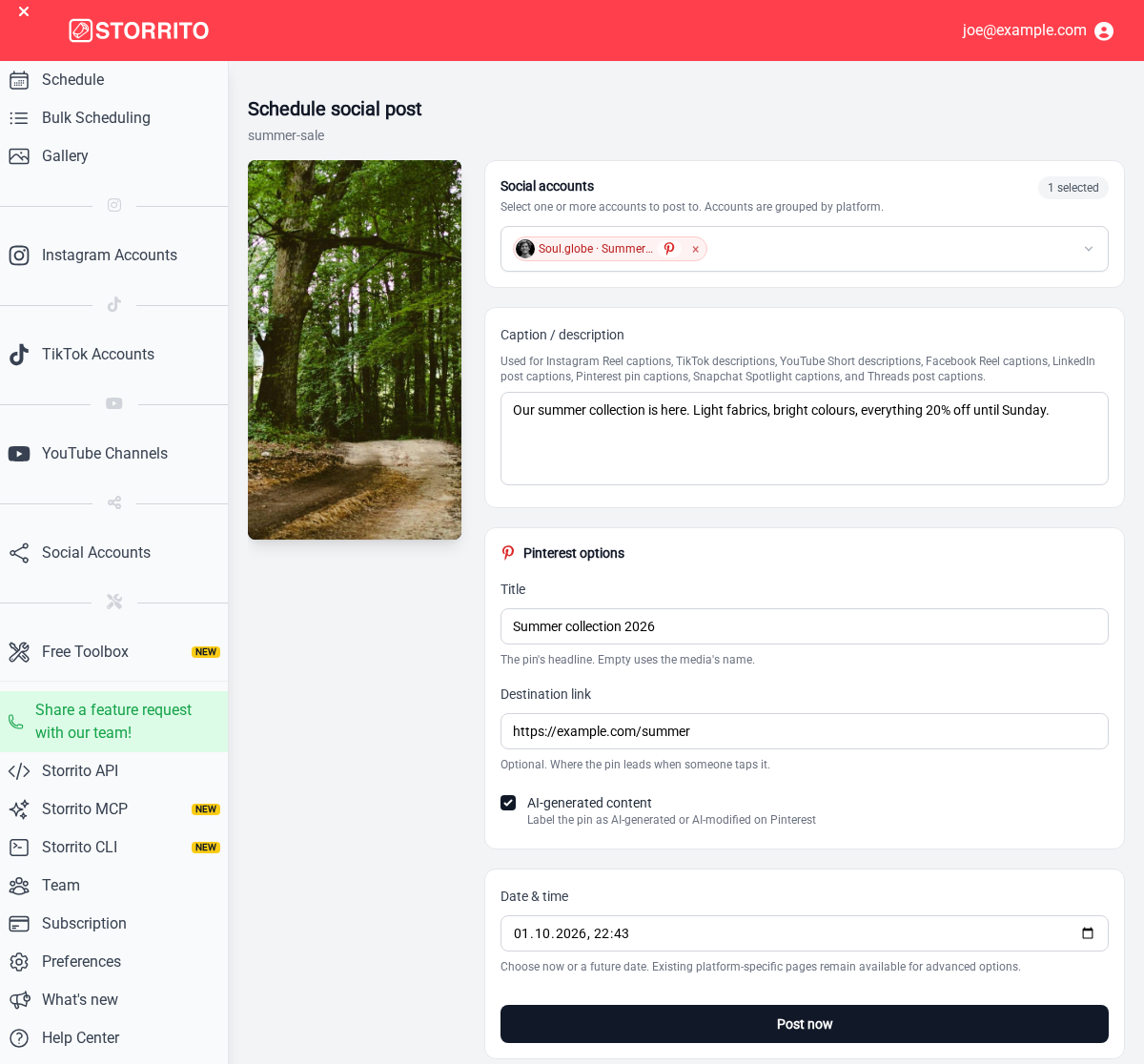Open the calendar picker icon in date field

pyautogui.click(x=1088, y=933)
